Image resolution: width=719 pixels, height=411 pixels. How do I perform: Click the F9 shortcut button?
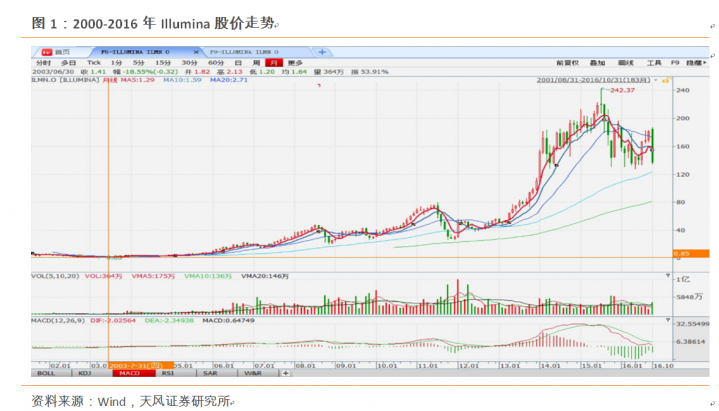[674, 62]
